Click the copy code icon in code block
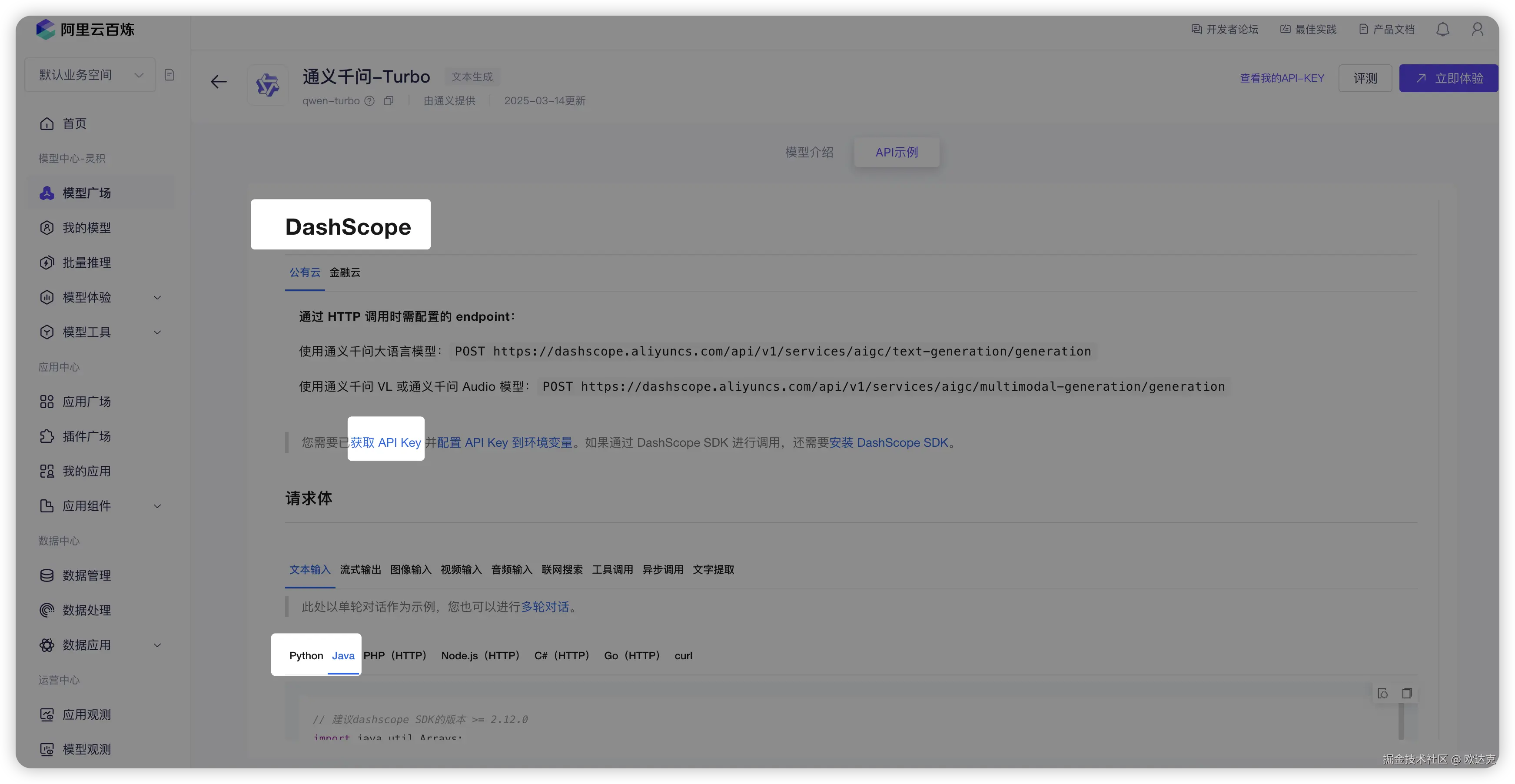Viewport: 1515px width, 784px height. pyautogui.click(x=1406, y=694)
